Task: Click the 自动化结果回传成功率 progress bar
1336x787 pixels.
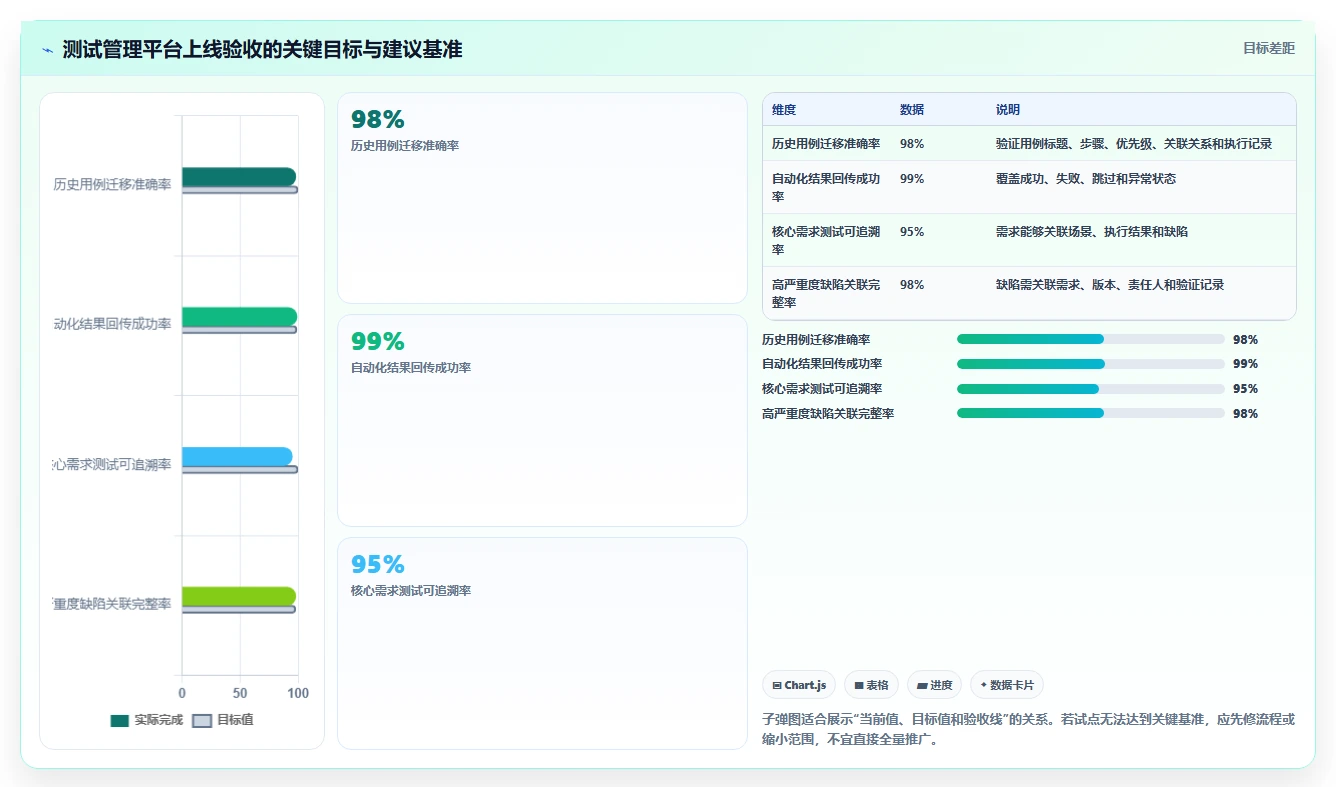Action: (1091, 364)
